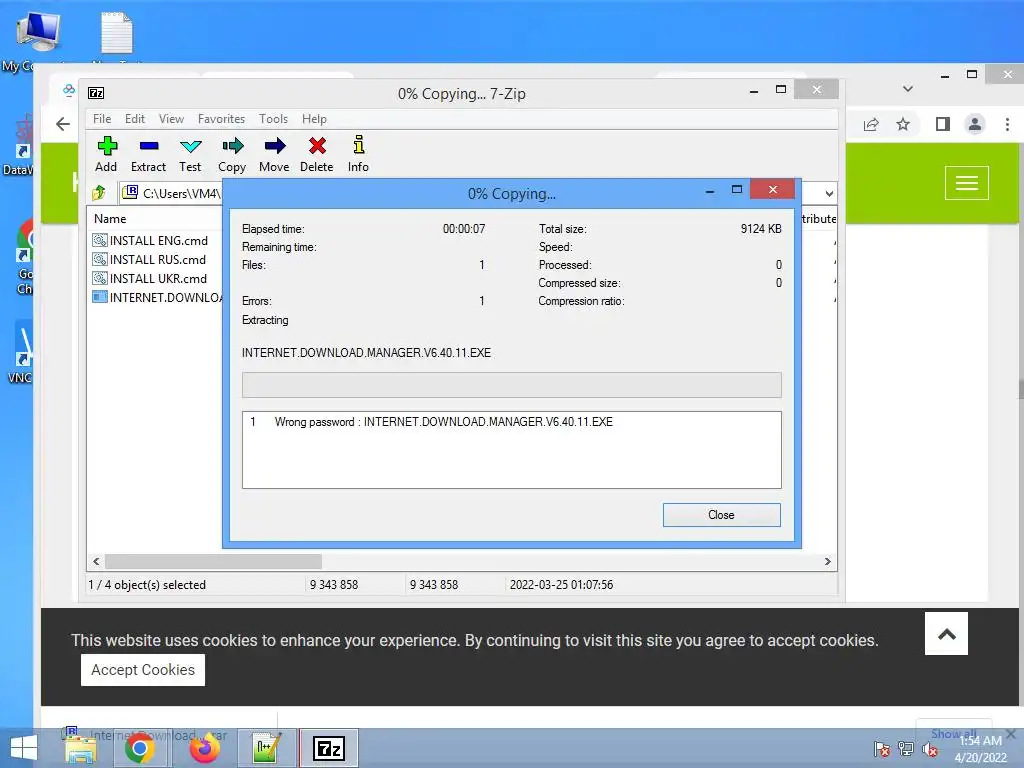Open Chrome three-dot menu

[1007, 124]
